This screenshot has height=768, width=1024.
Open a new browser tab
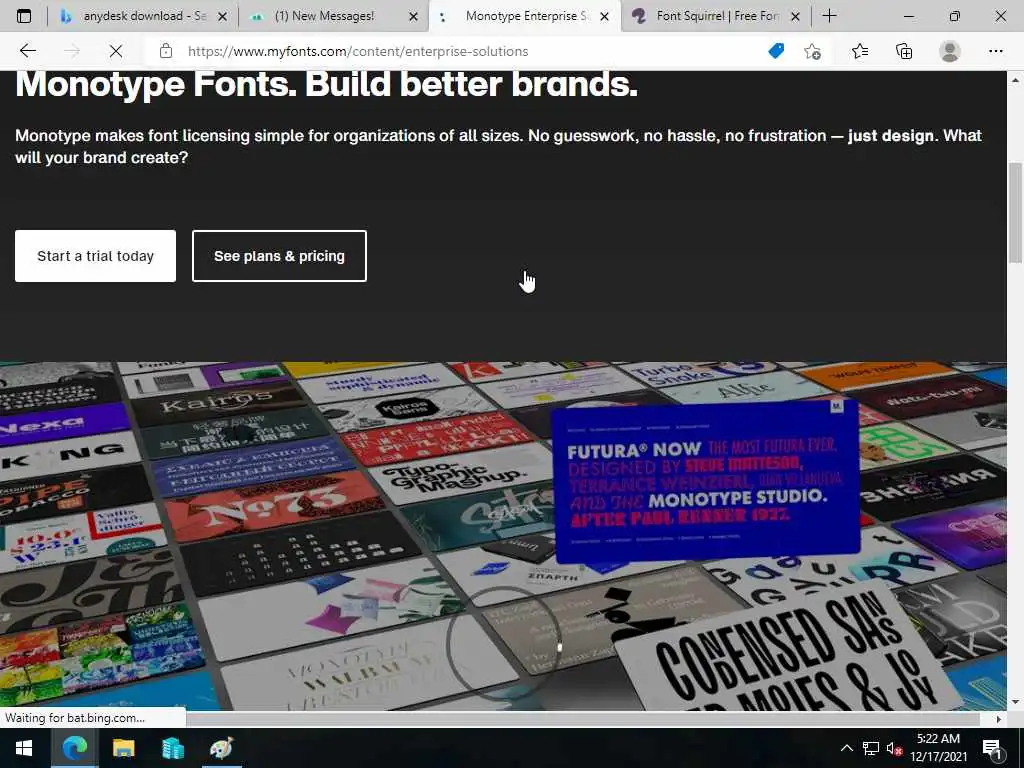click(x=829, y=16)
